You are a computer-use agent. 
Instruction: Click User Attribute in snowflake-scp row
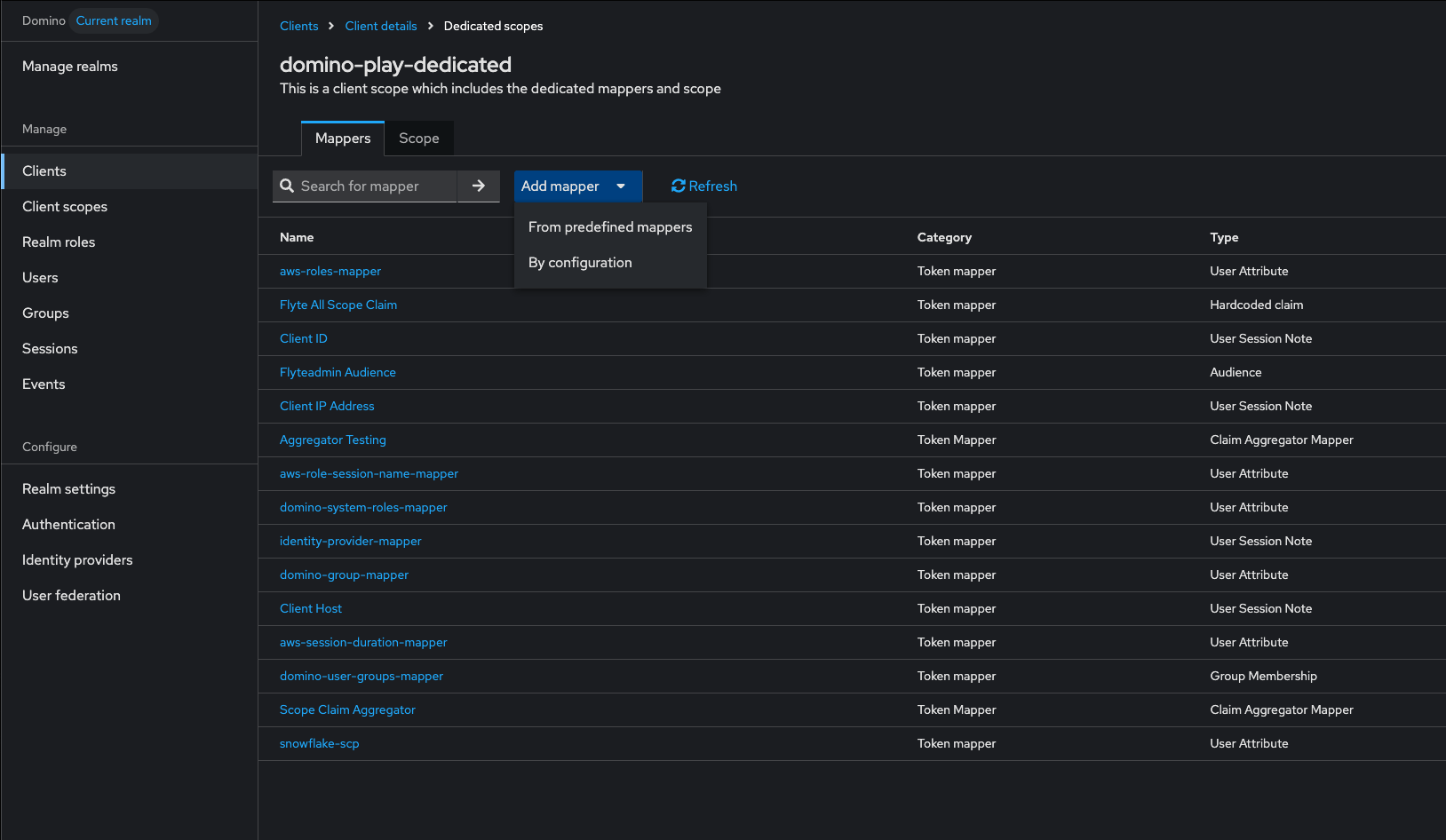1249,743
